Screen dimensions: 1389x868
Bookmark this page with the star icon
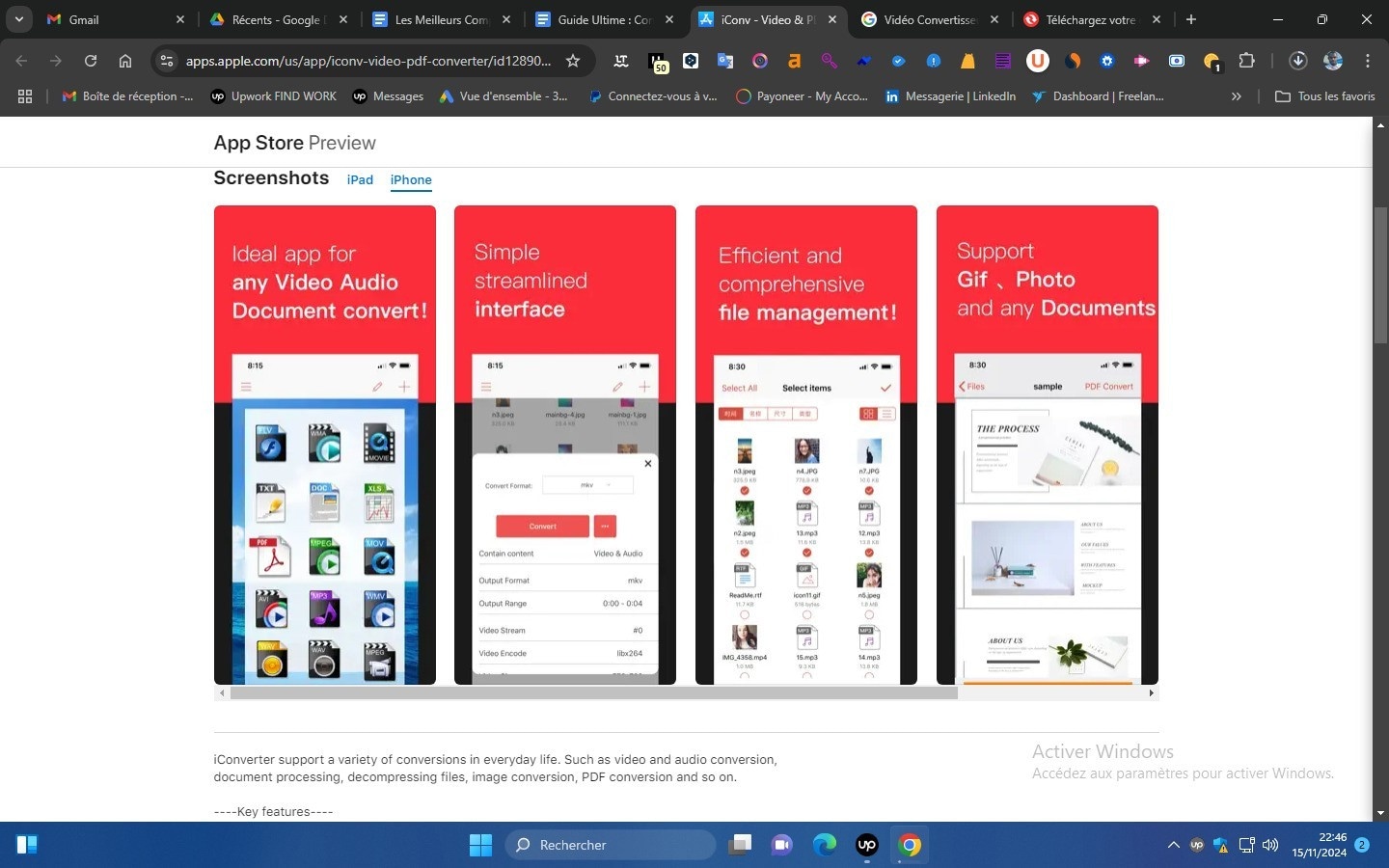pos(573,61)
